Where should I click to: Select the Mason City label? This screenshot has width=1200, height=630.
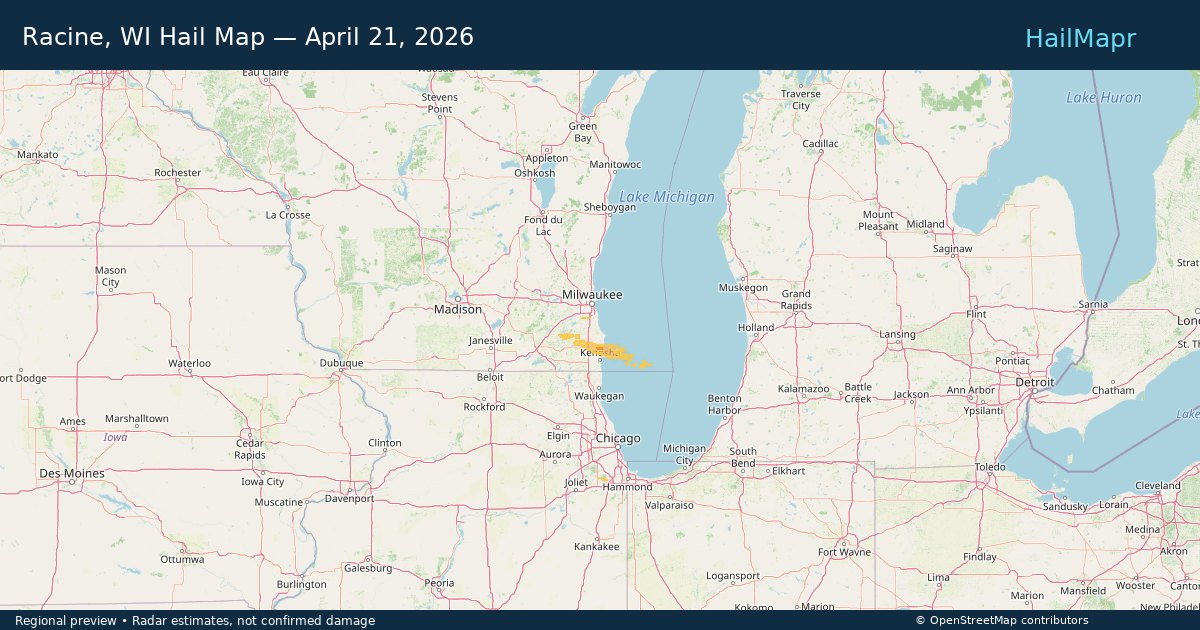tap(111, 276)
